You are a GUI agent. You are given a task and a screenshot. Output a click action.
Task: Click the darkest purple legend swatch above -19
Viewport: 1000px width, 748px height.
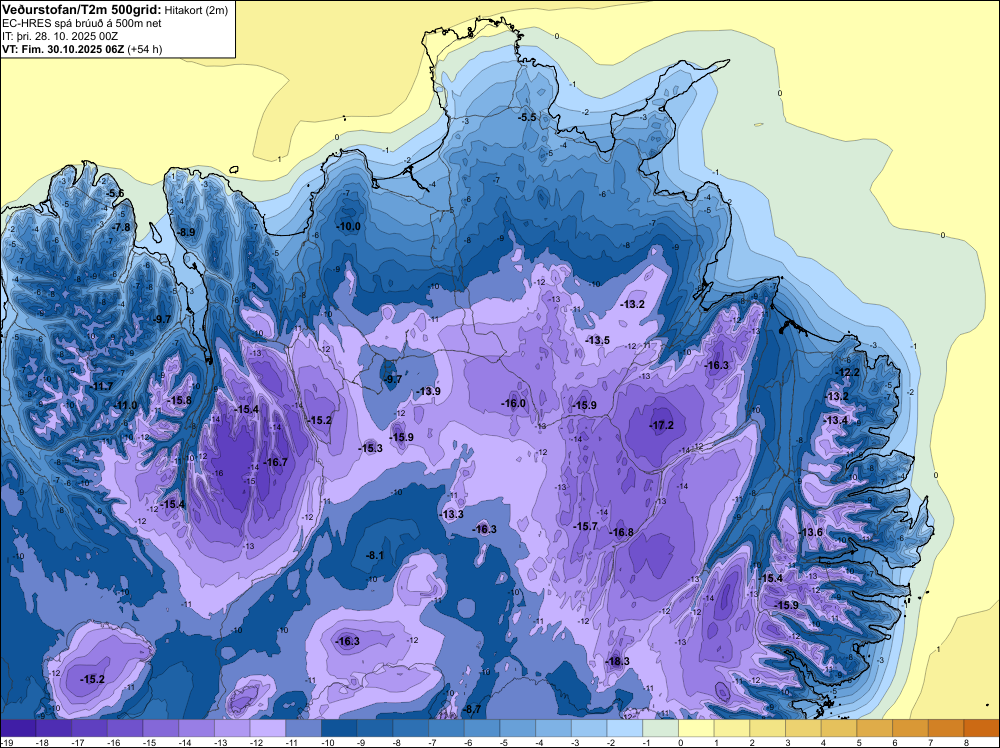pyautogui.click(x=18, y=728)
